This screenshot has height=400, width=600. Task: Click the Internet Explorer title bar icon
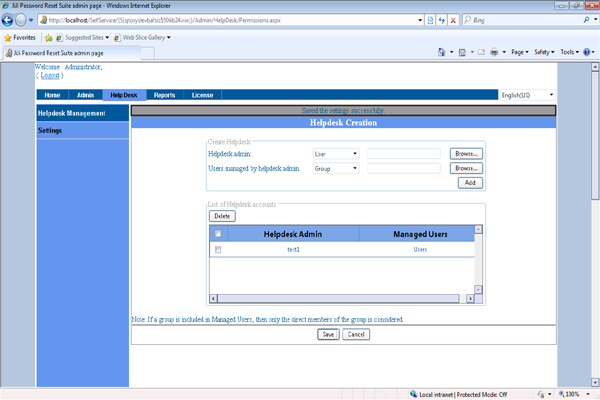tap(6, 5)
